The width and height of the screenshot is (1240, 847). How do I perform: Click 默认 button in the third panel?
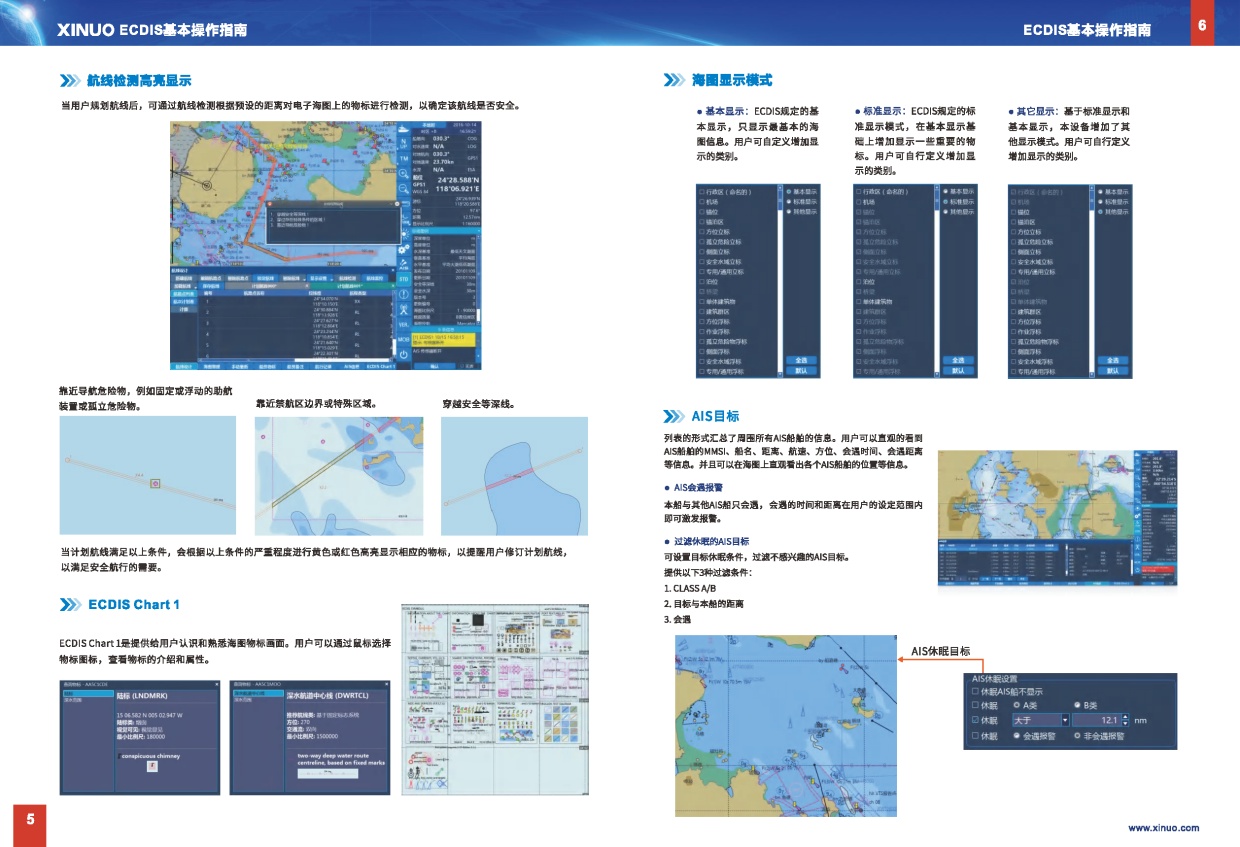1113,371
